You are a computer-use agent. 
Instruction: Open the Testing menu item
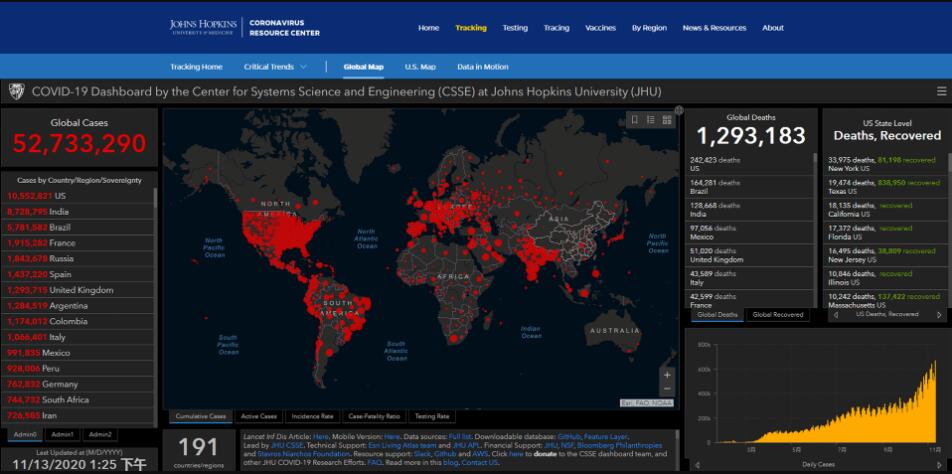[515, 28]
